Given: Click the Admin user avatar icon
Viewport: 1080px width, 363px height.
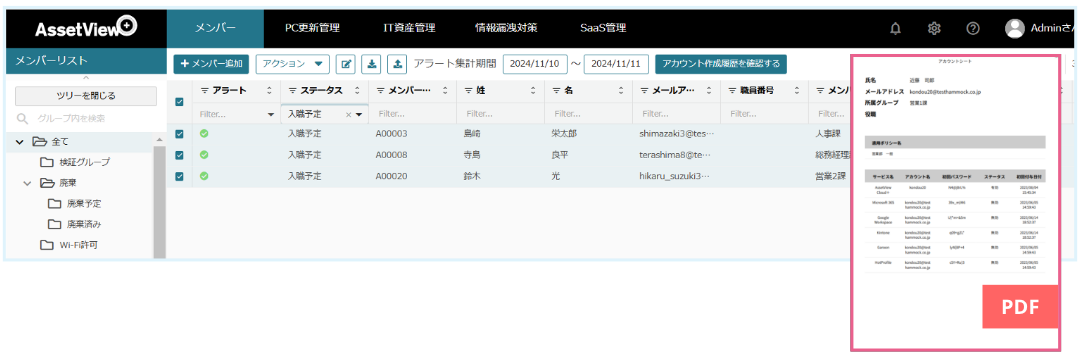Looking at the screenshot, I should point(1015,28).
